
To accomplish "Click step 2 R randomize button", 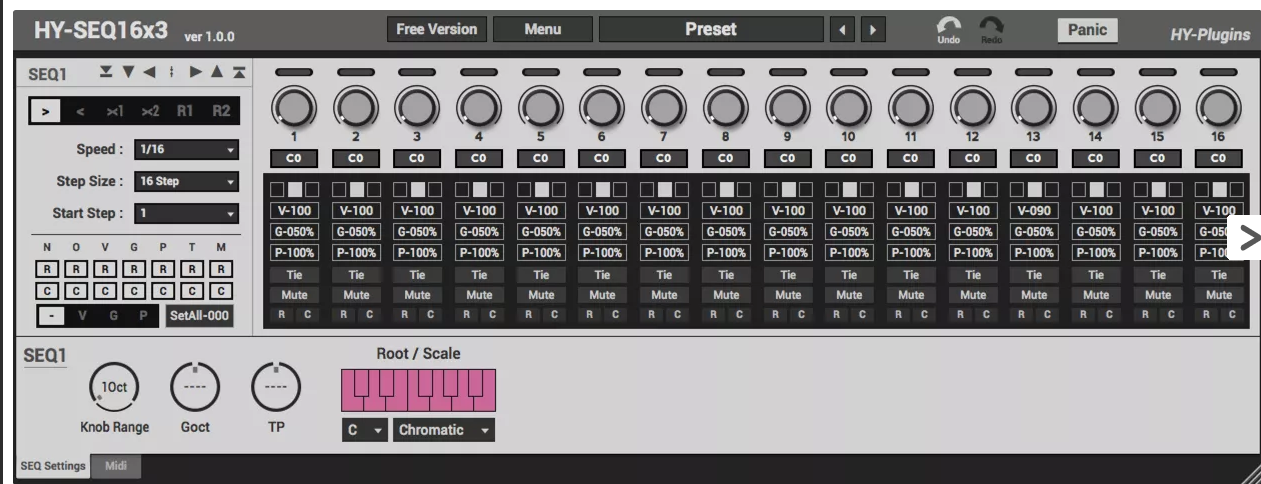I will pyautogui.click(x=345, y=315).
